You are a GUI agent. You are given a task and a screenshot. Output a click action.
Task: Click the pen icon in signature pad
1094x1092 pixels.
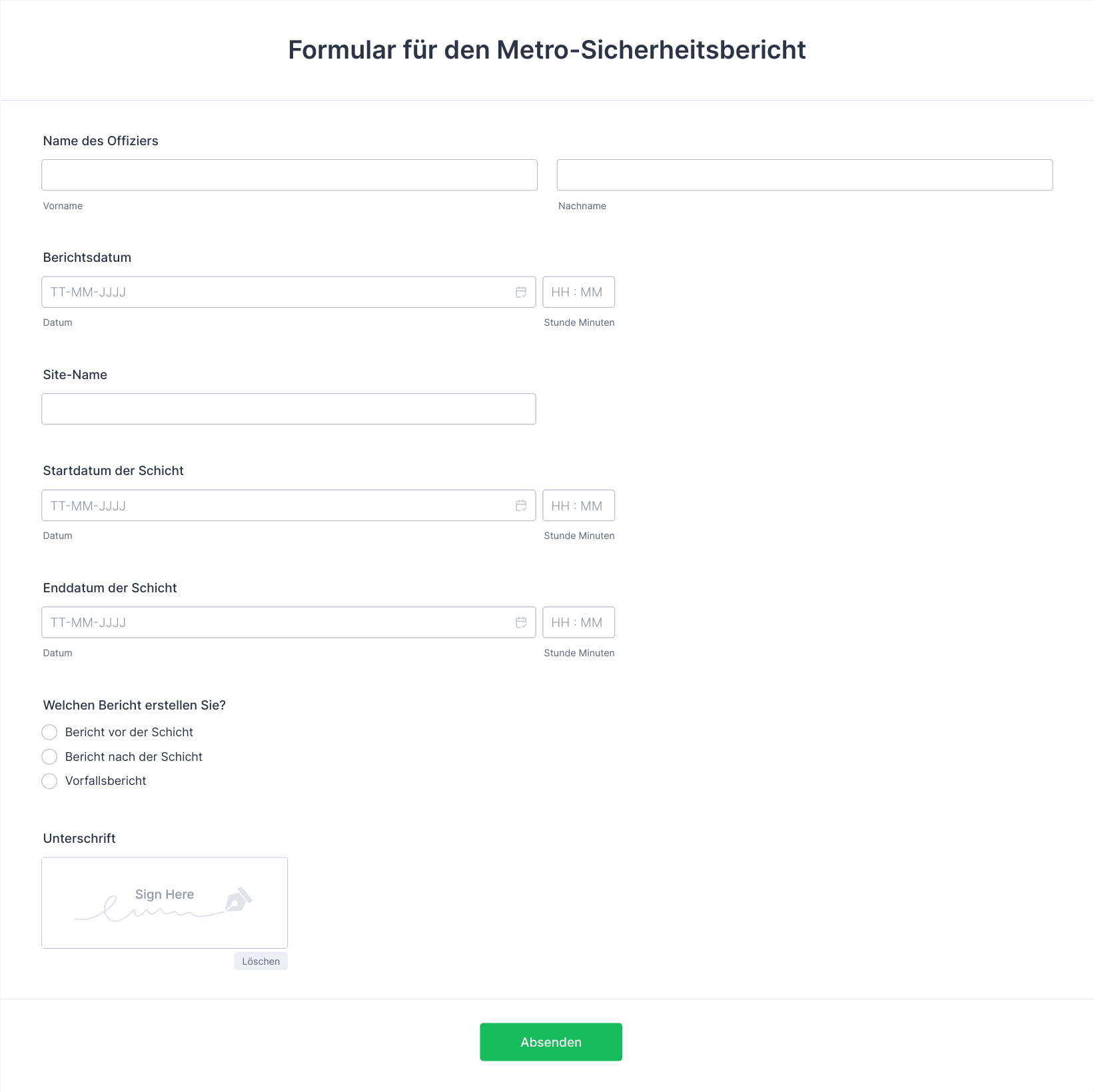point(238,899)
